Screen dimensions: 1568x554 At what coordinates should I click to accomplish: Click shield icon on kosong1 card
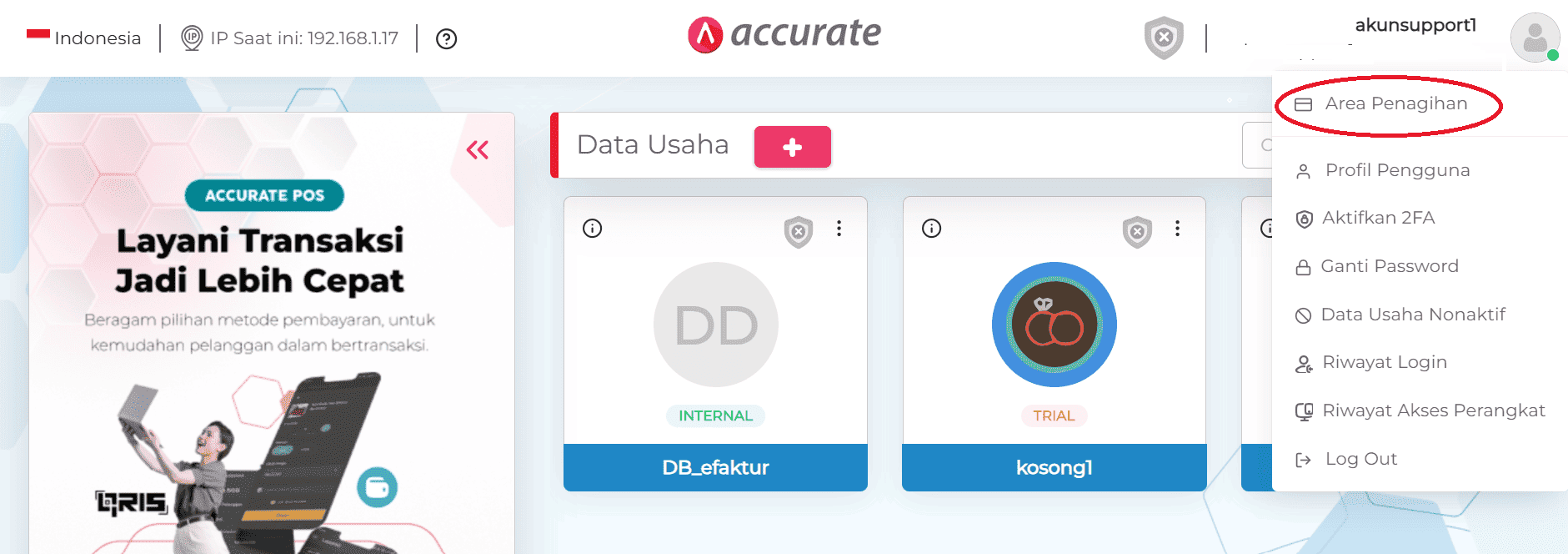[1137, 232]
